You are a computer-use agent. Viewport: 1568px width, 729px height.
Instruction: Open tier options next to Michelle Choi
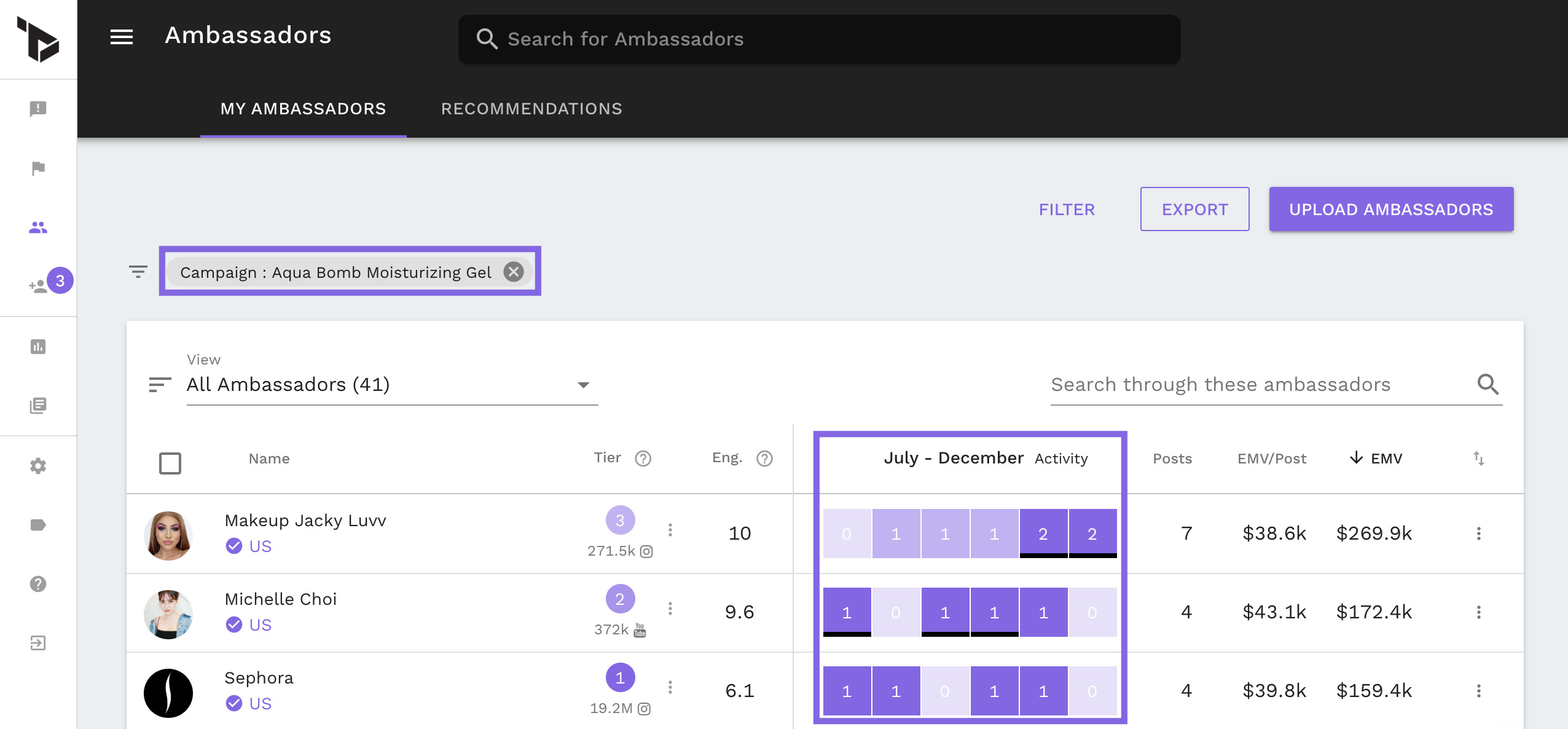(670, 609)
